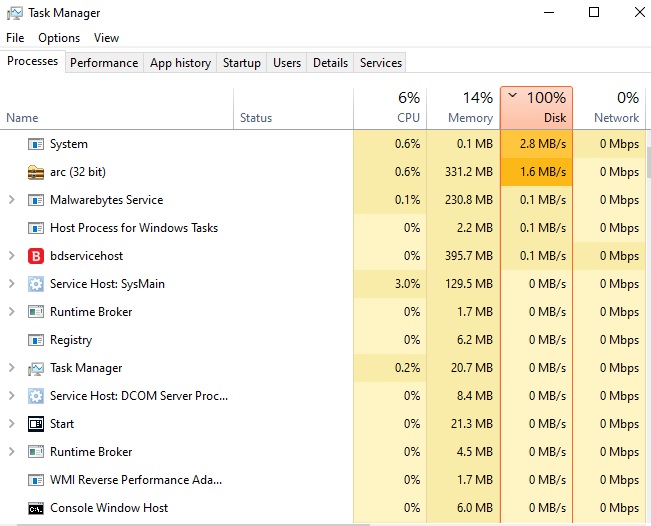Switch to the Performance tab

click(x=104, y=63)
